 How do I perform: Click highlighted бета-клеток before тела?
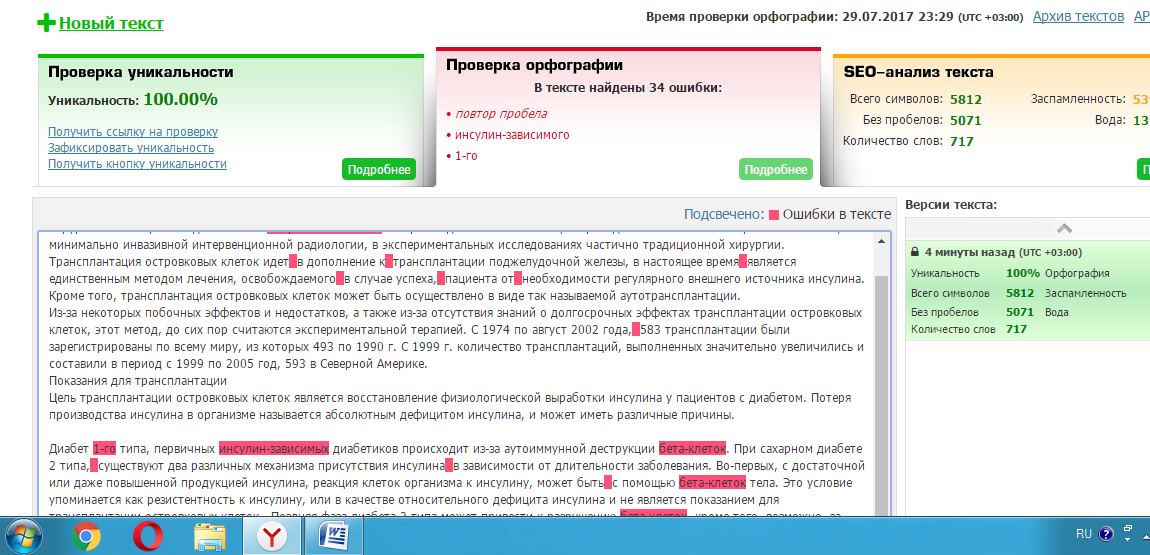(713, 482)
